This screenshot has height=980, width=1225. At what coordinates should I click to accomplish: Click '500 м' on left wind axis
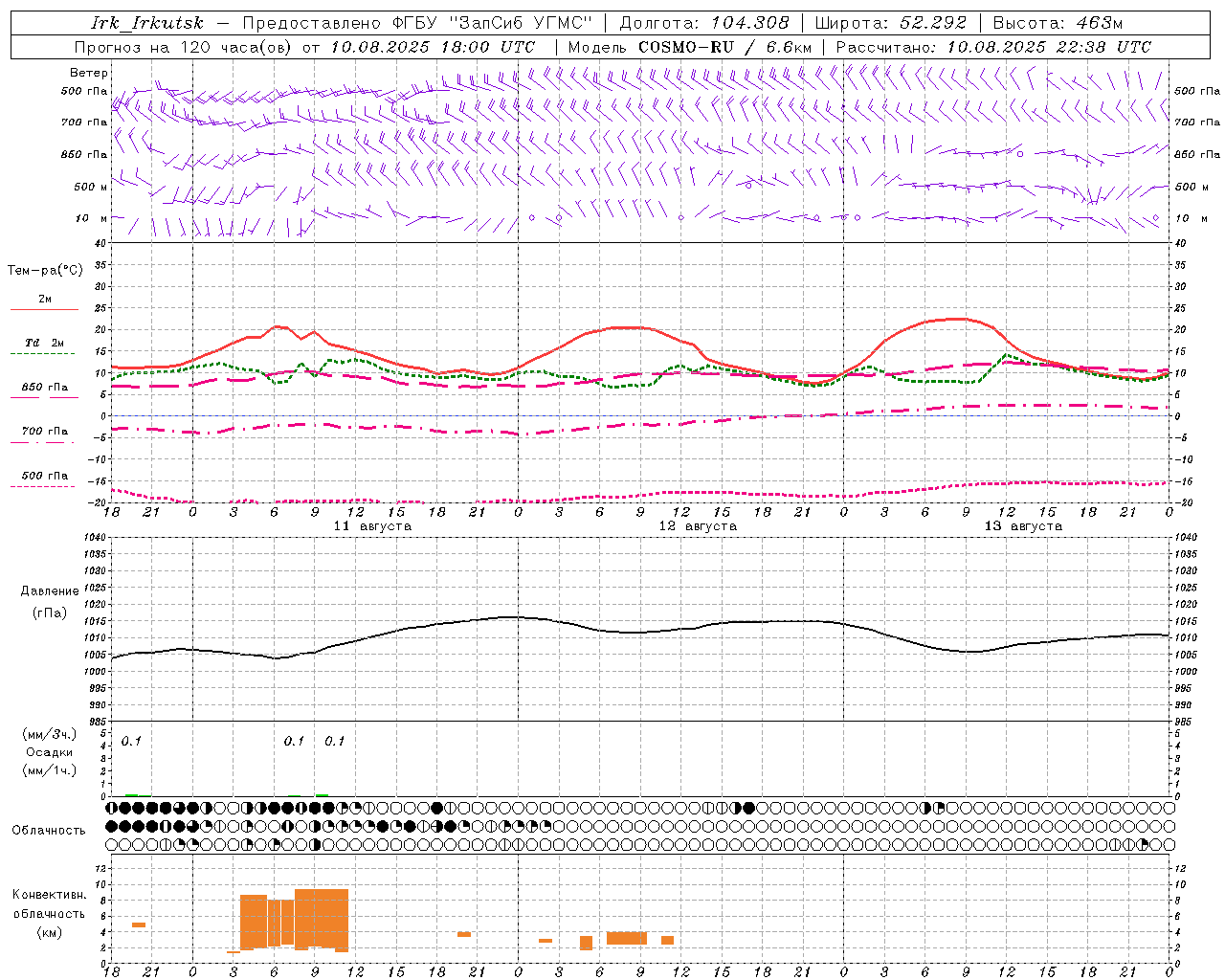pos(91,188)
